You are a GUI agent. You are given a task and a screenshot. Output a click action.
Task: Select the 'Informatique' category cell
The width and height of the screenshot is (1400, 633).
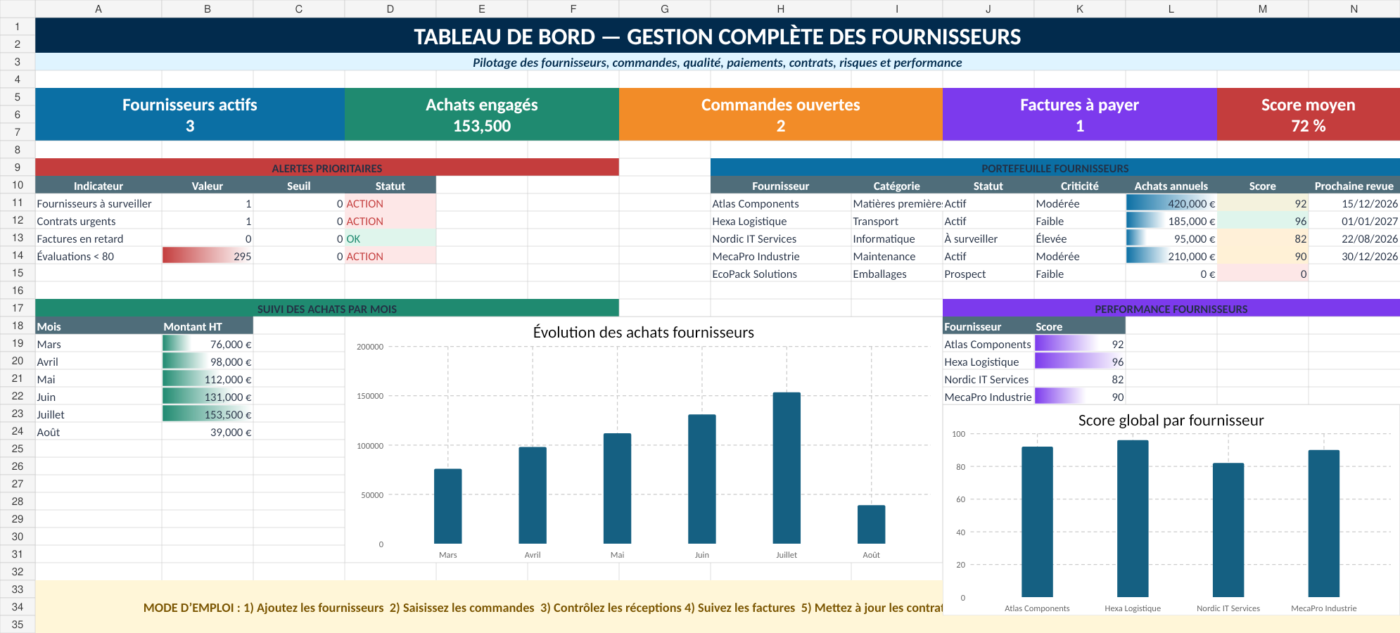[x=896, y=238]
